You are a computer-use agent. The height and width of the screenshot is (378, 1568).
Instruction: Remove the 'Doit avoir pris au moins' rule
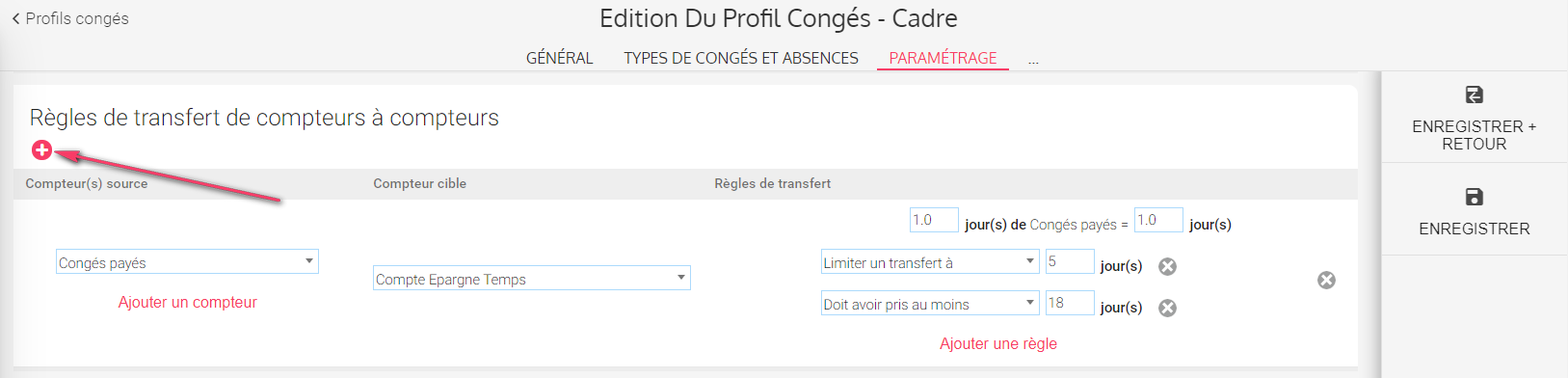pos(1167,308)
